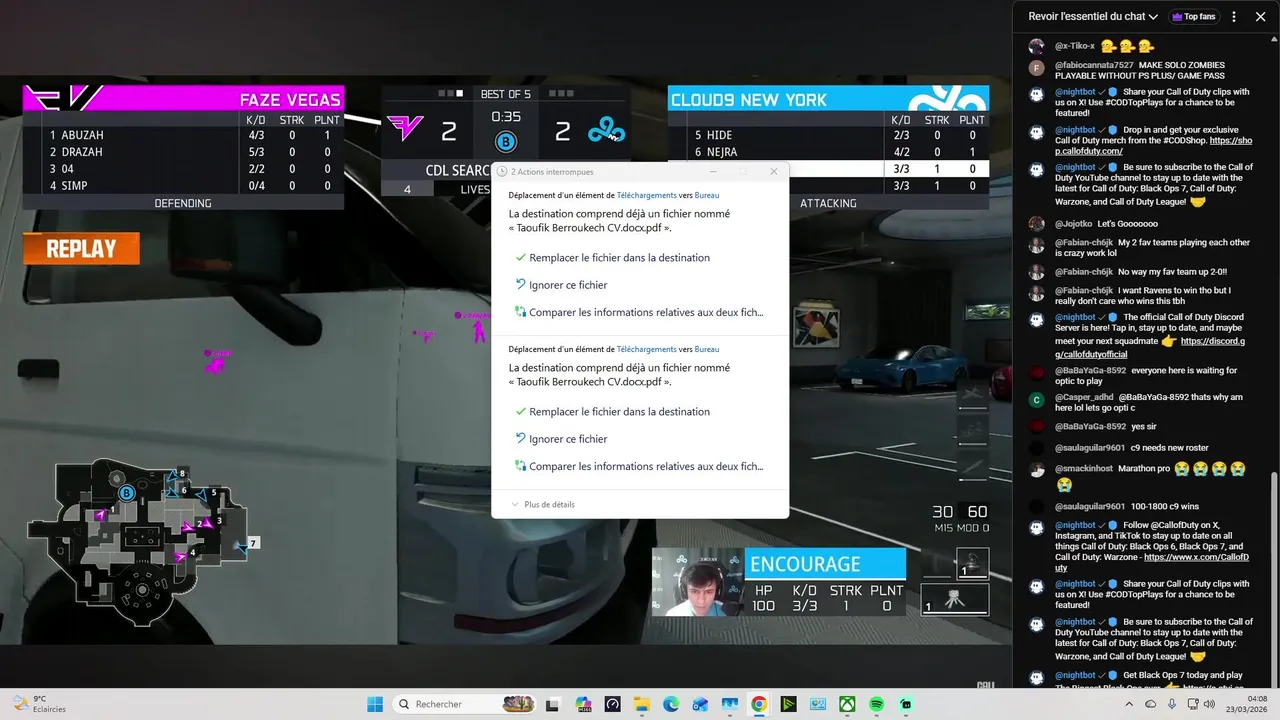Open File Explorer from the taskbar
Image resolution: width=1280 pixels, height=720 pixels.
(642, 704)
